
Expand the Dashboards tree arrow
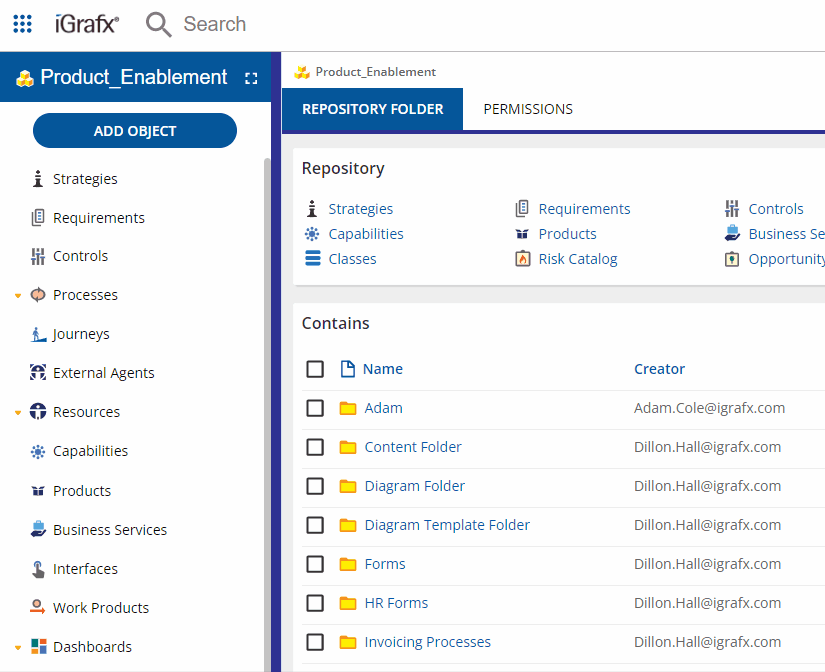pyautogui.click(x=18, y=648)
